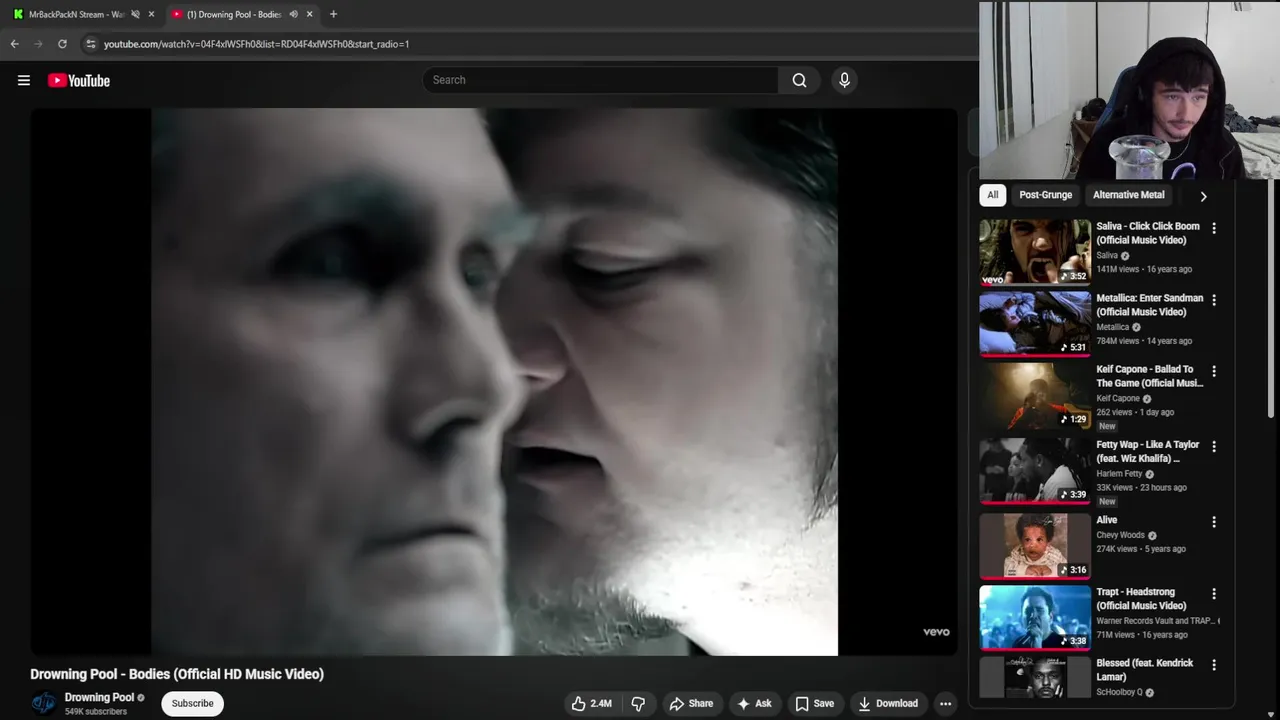This screenshot has width=1280, height=720.
Task: Open the Fetty Wap Like A Taylor thumbnail
Action: (1035, 471)
